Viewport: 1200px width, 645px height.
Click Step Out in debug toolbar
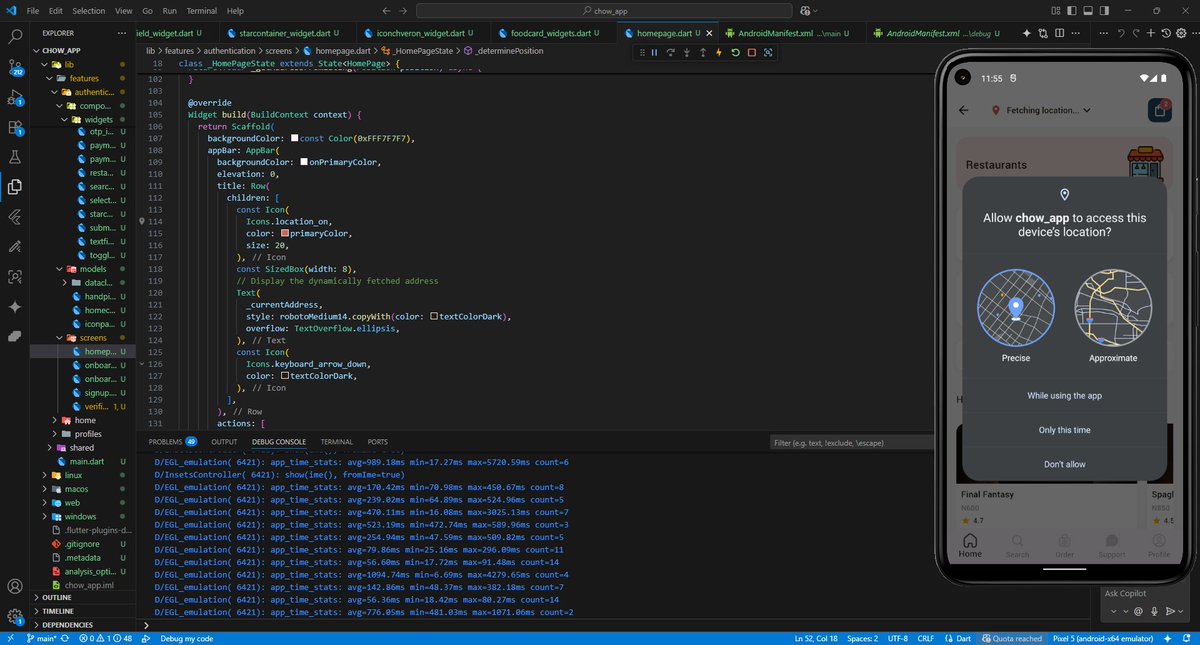pyautogui.click(x=703, y=52)
